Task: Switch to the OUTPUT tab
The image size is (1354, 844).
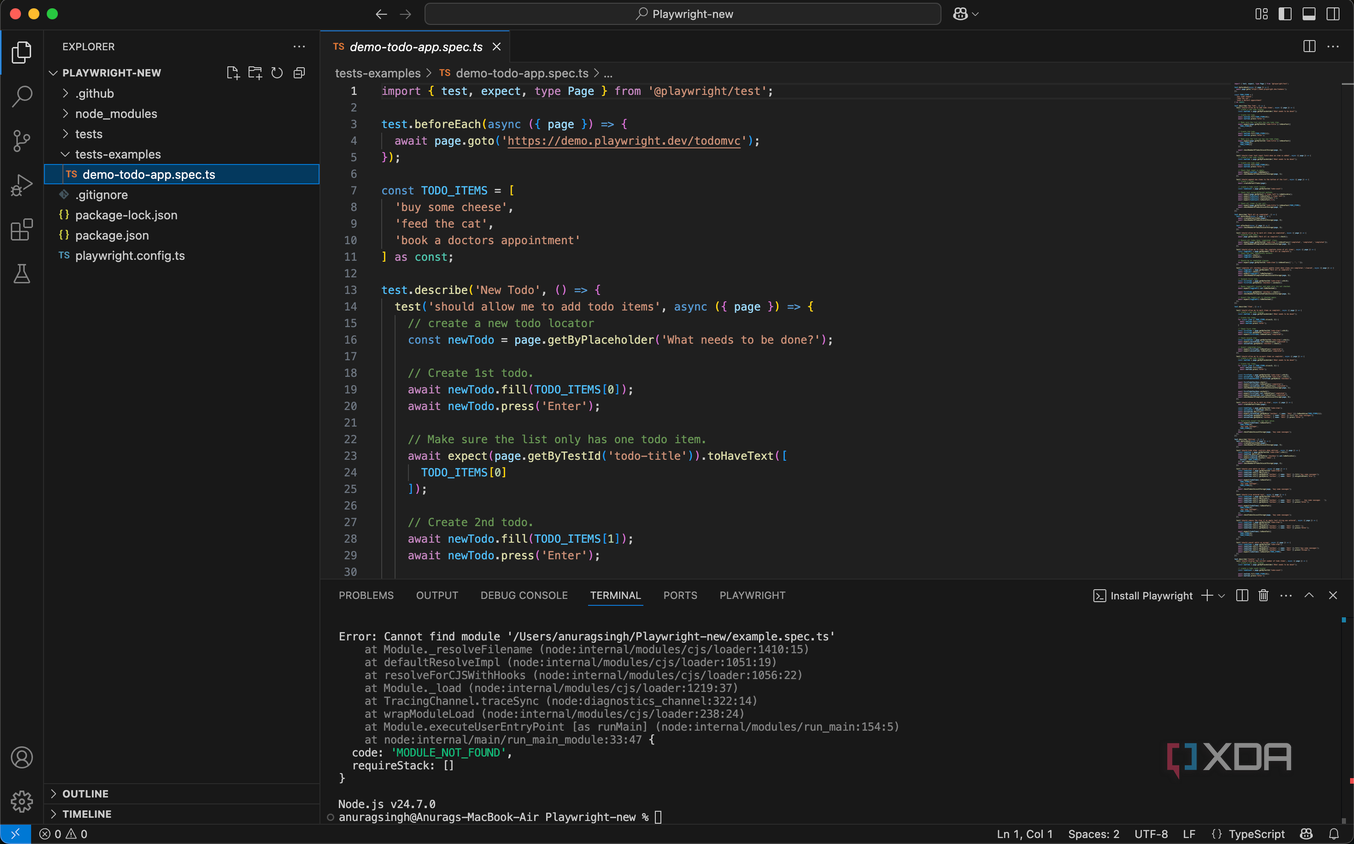Action: [x=437, y=595]
